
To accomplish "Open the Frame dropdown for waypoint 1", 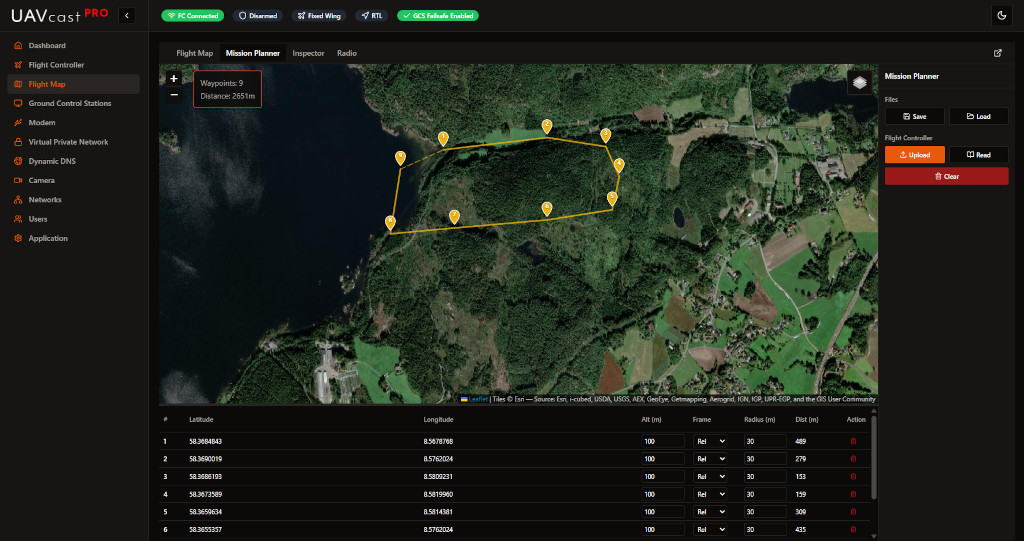I will 710,441.
